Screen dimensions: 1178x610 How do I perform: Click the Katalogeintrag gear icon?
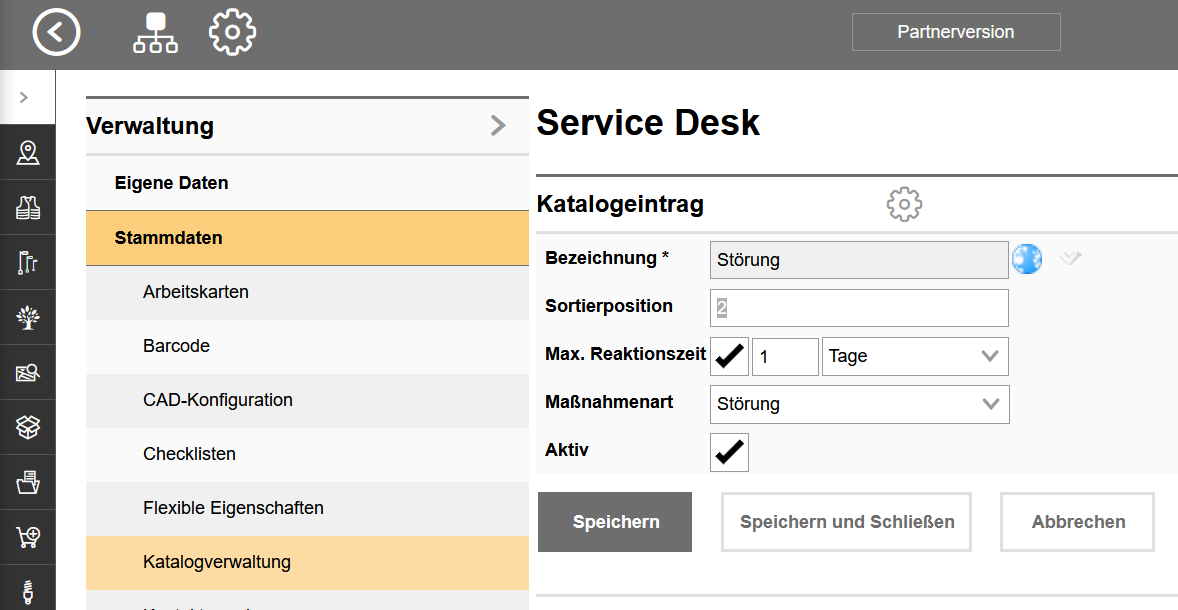[x=905, y=204]
